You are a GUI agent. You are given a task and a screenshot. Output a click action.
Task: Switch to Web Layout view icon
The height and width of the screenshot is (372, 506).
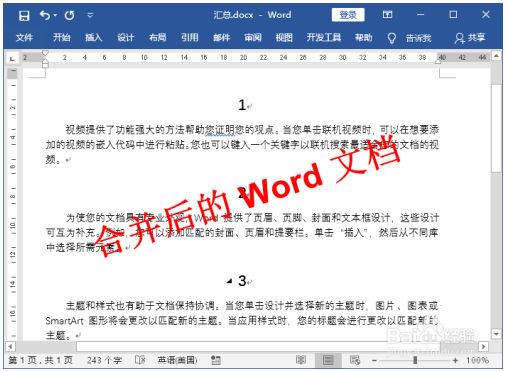(355, 360)
